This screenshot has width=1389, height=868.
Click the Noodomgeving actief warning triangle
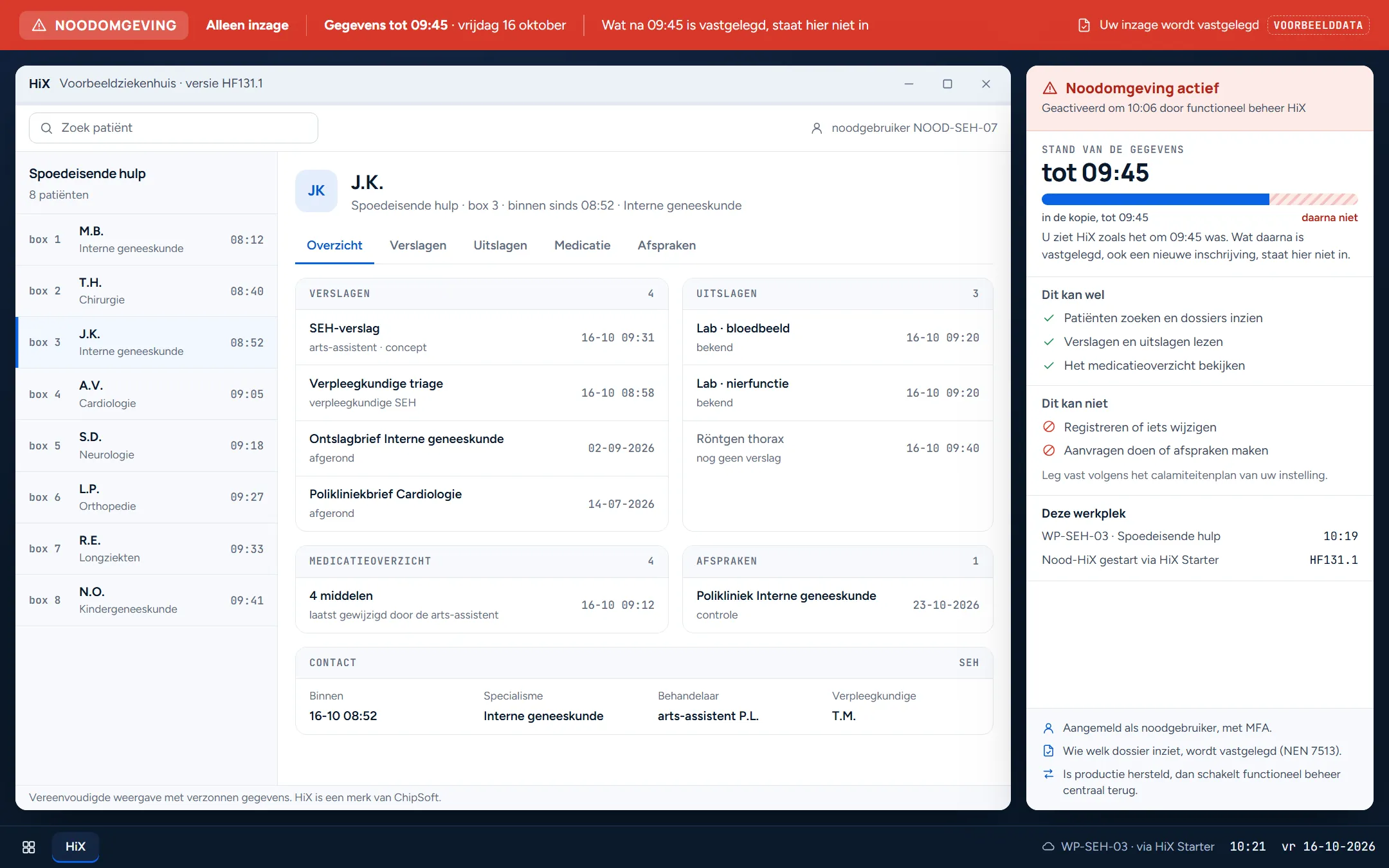coord(1050,88)
